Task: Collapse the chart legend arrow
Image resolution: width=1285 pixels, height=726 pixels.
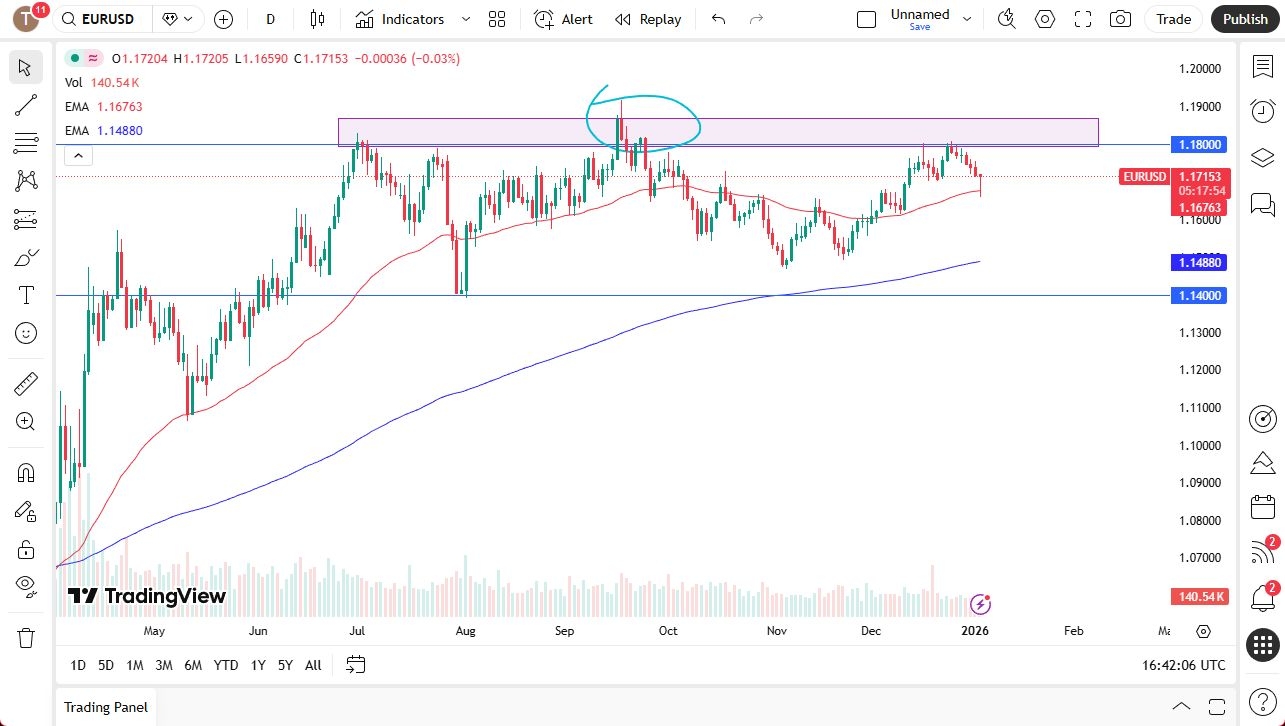Action: pos(78,155)
